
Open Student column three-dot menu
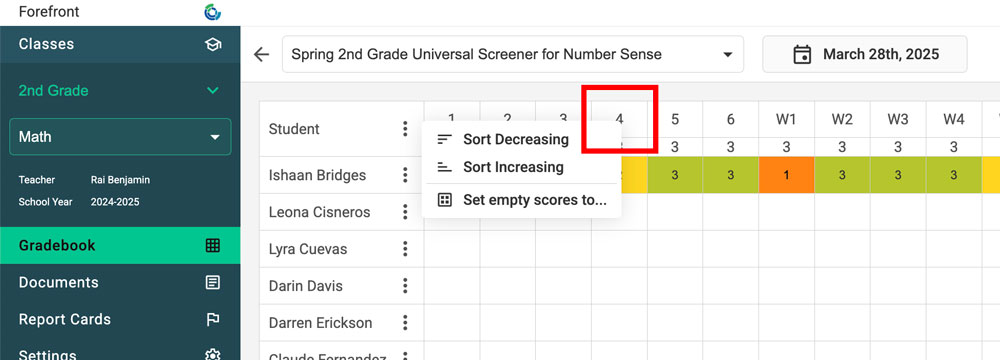click(405, 129)
